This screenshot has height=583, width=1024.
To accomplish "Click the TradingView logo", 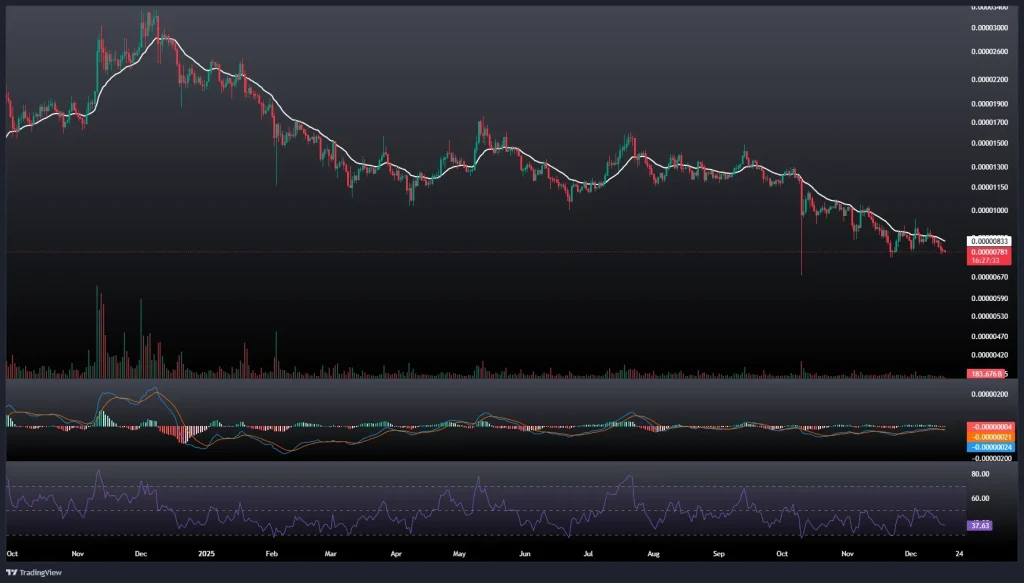I will point(29,572).
